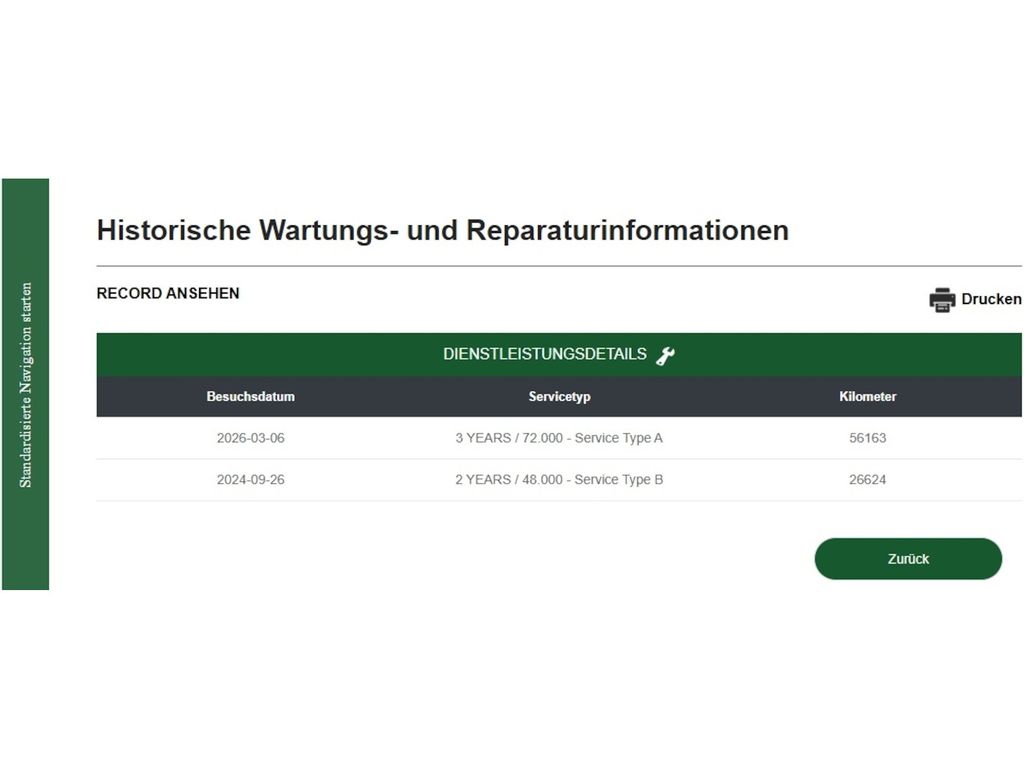Click the printer icon
Screen dimensions: 1024x768
click(942, 300)
